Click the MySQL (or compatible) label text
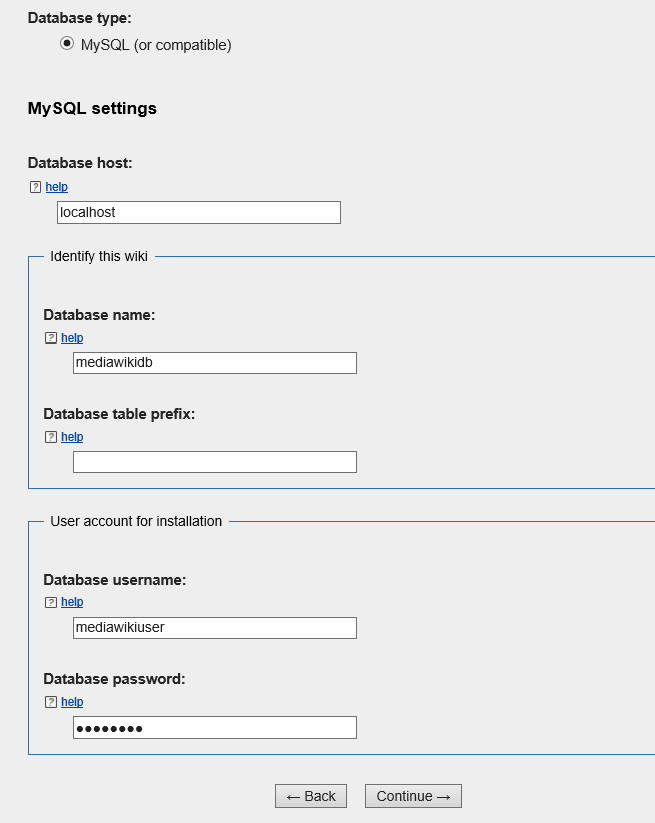This screenshot has height=823, width=655. point(156,45)
